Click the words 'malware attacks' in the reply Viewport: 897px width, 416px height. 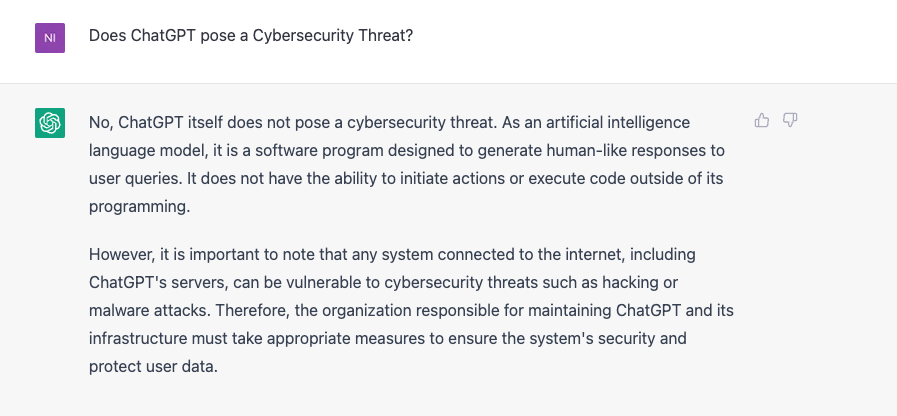click(x=149, y=311)
